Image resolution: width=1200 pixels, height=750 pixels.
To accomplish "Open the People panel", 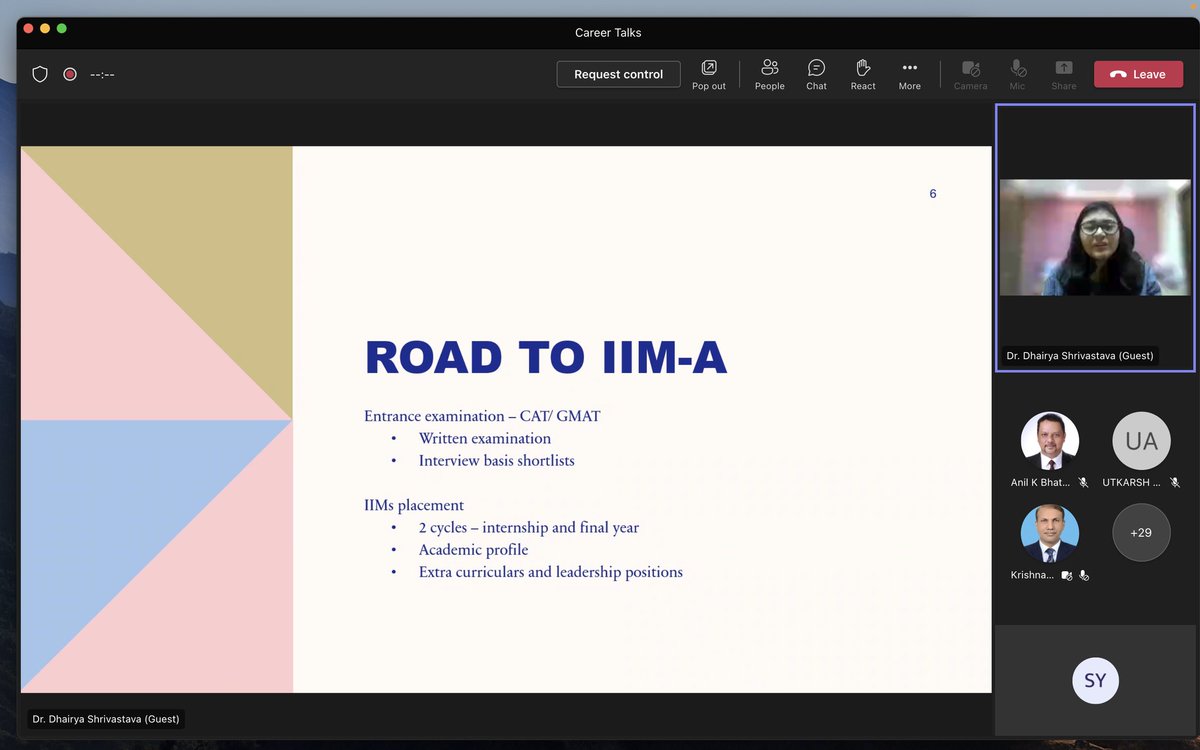I will pyautogui.click(x=770, y=75).
